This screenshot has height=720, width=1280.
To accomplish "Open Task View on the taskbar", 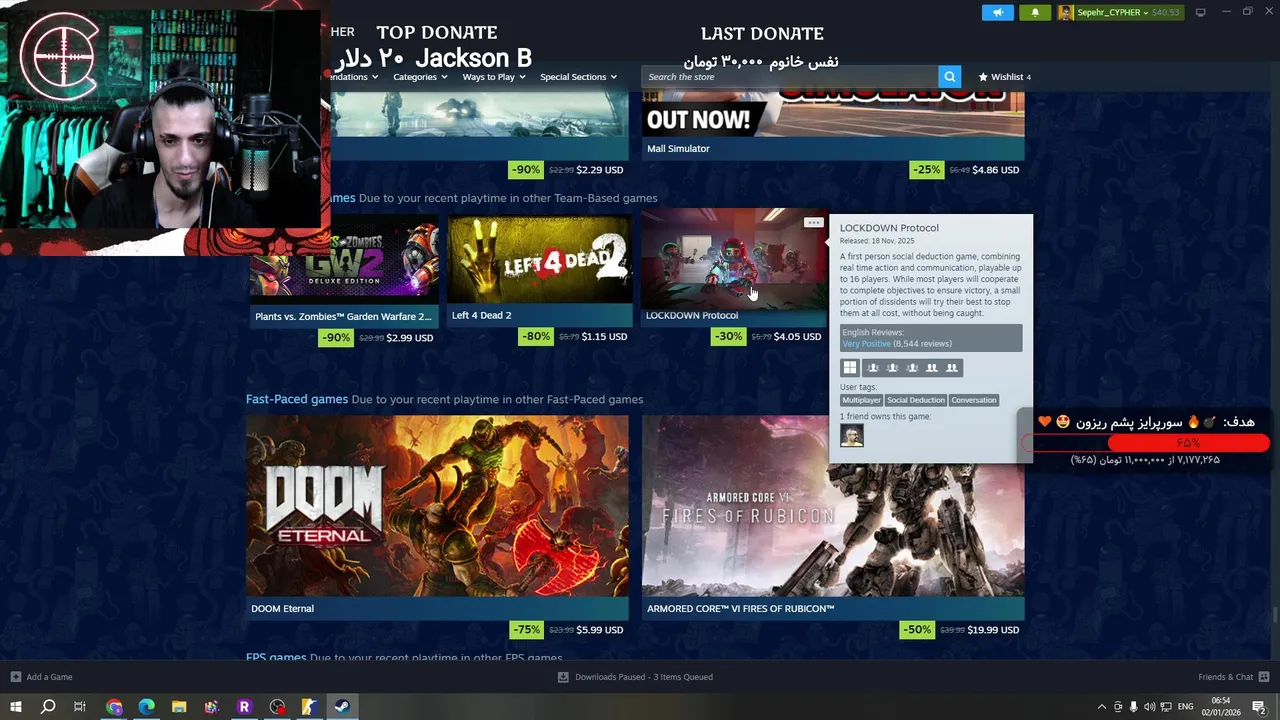I will pos(80,707).
